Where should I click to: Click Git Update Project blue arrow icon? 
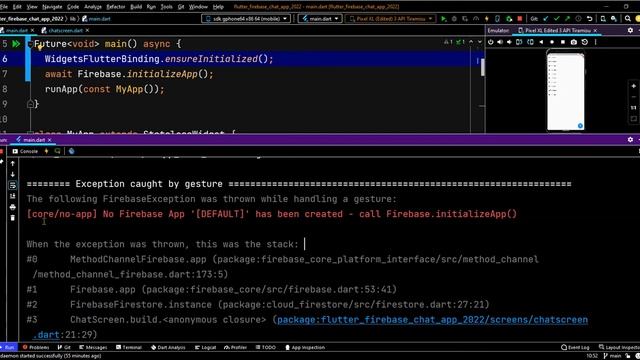546,19
